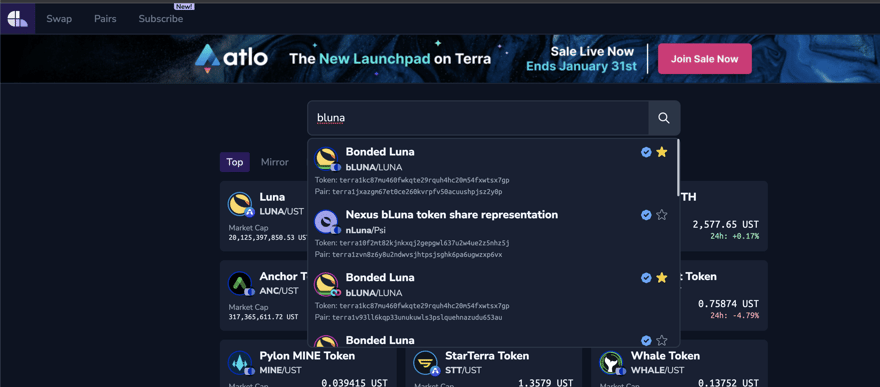The image size is (880, 387).
Task: Click the 1.3579 UST price
Action: (x=546, y=383)
